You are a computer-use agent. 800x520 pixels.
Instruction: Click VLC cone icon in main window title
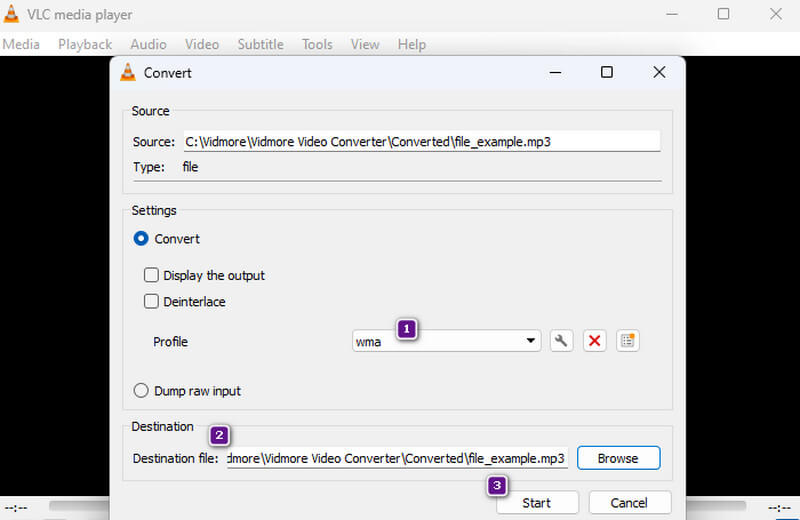tap(11, 14)
